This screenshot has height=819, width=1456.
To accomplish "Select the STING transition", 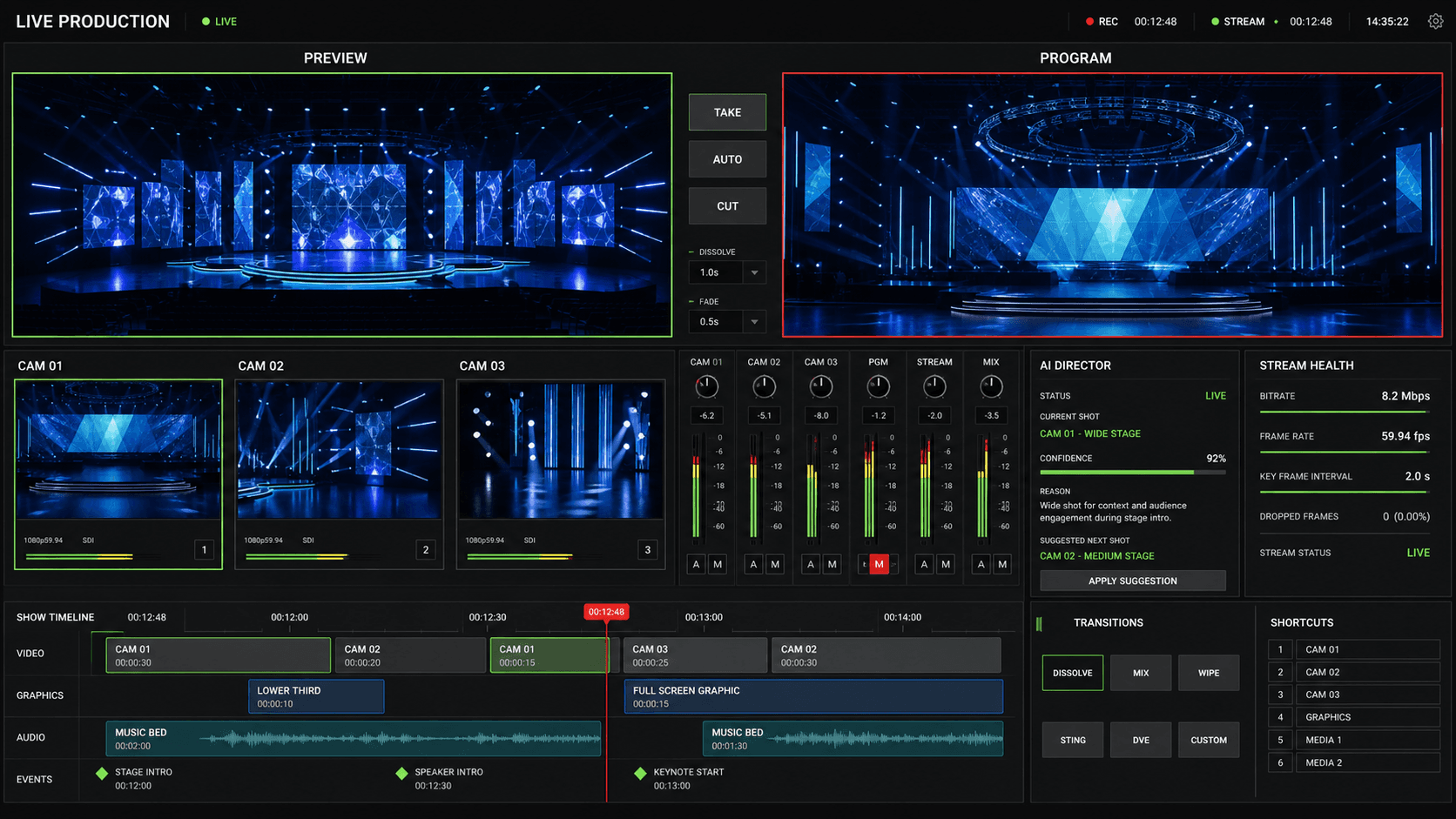I will point(1073,740).
